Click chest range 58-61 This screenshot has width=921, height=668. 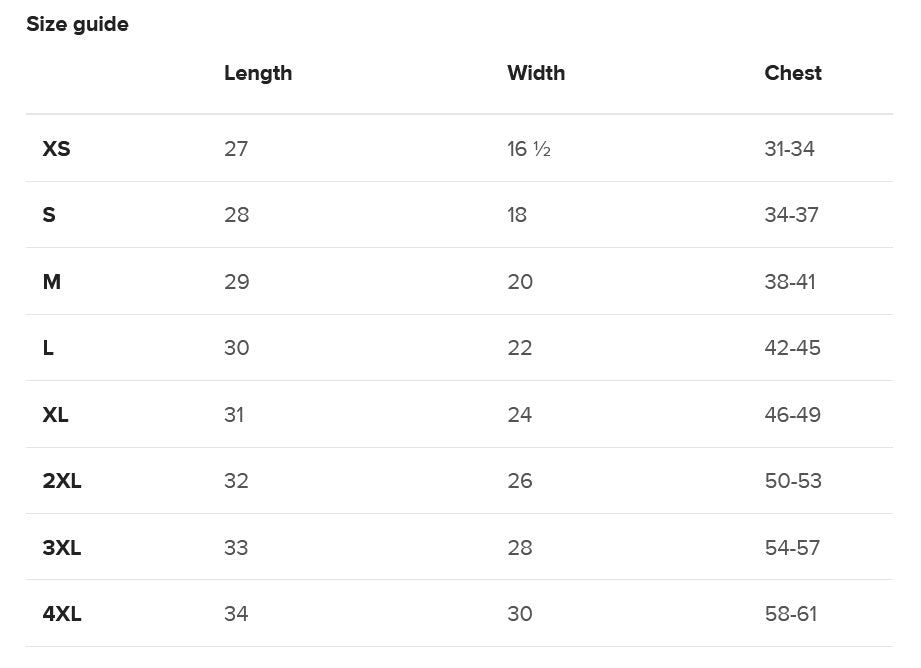coord(791,614)
